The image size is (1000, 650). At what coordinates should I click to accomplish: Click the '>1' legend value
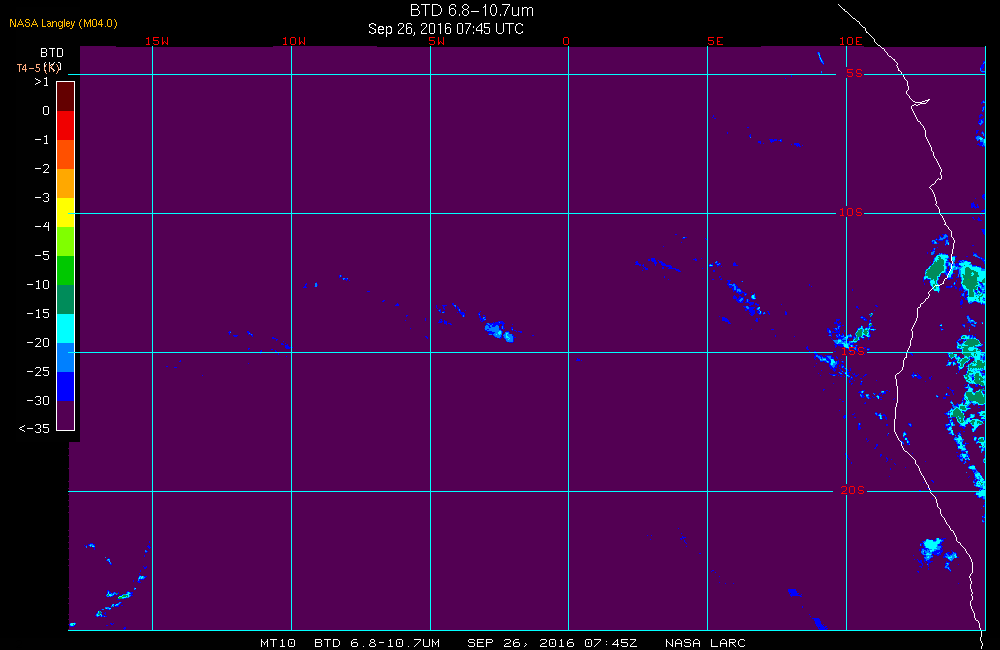[41, 82]
